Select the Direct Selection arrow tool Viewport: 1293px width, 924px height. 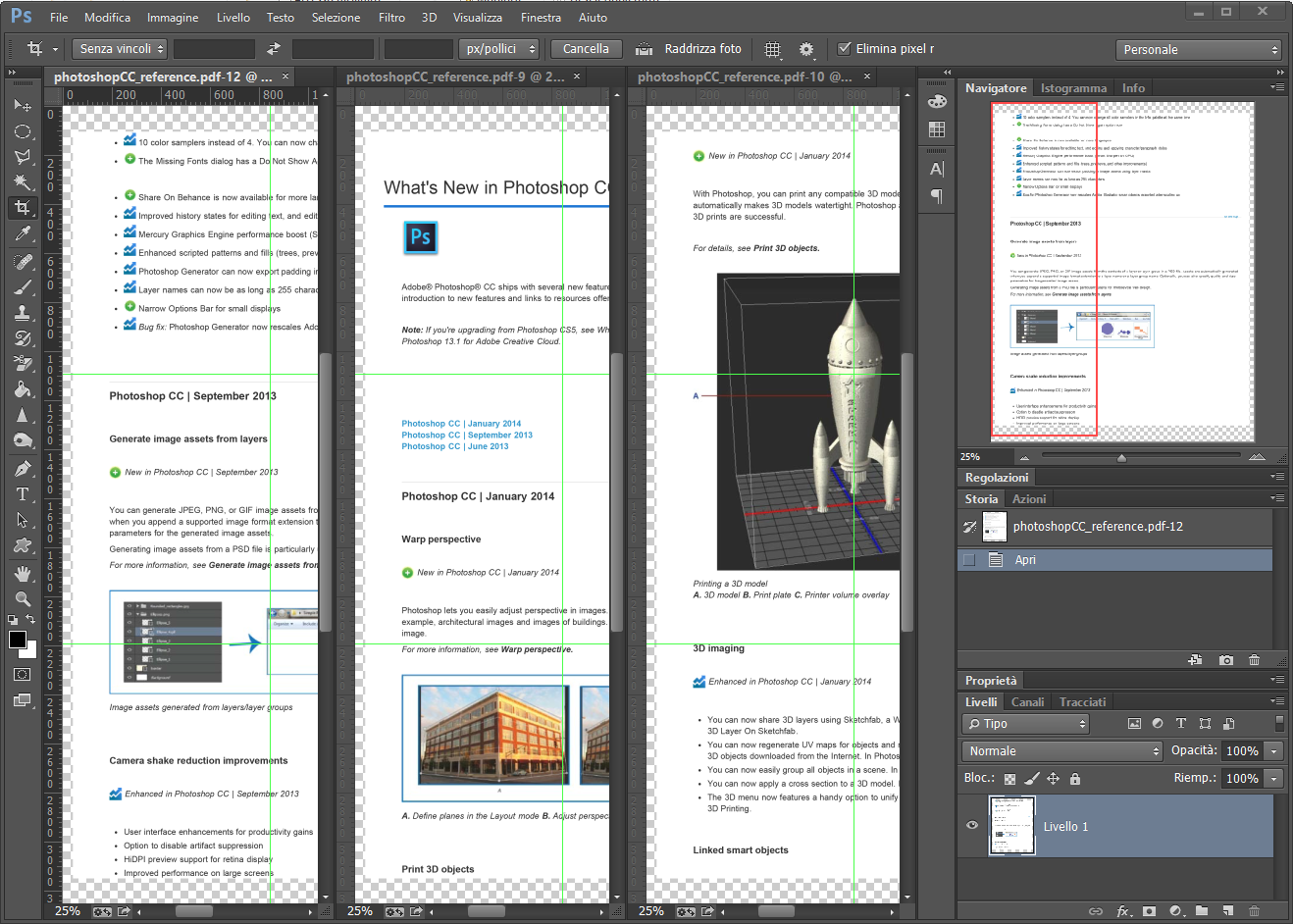click(23, 520)
